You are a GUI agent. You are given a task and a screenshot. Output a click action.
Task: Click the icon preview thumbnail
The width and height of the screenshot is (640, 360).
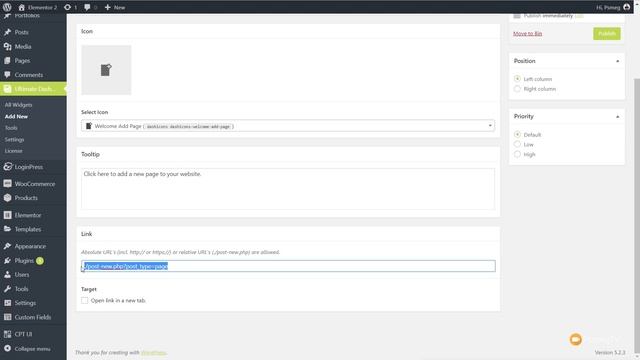tap(106, 70)
